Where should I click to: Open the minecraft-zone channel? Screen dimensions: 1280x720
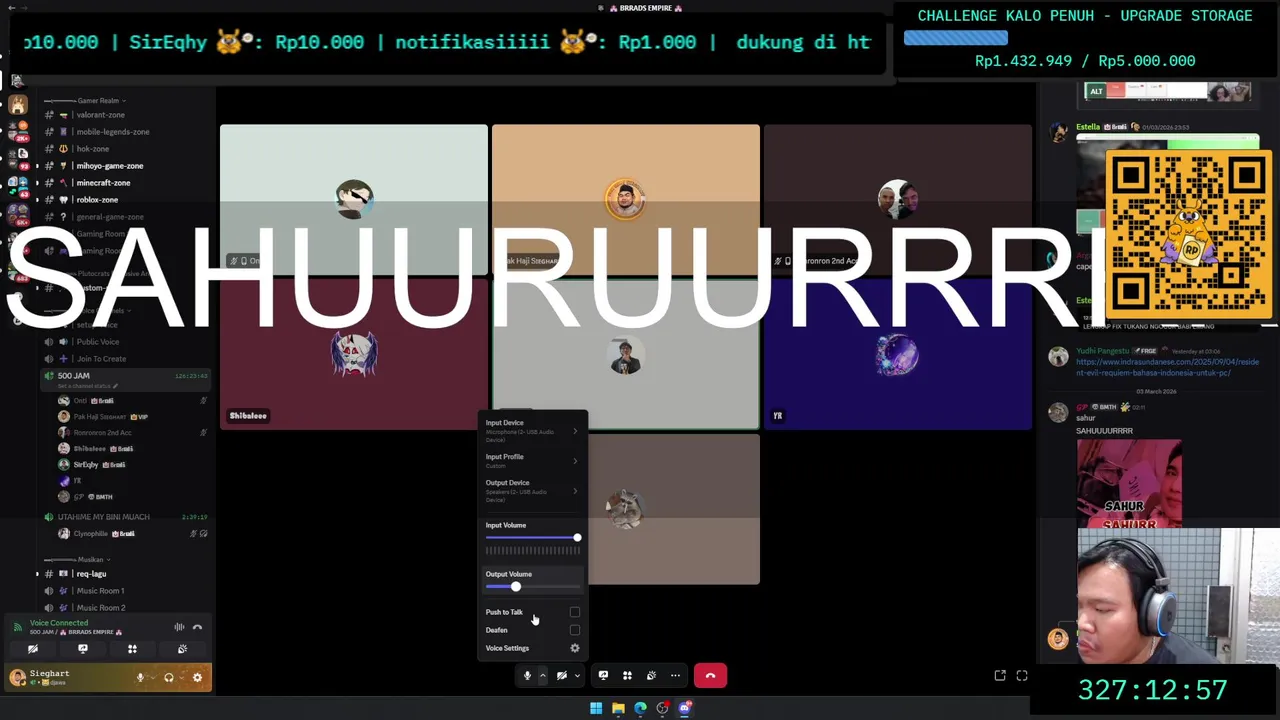point(125,183)
